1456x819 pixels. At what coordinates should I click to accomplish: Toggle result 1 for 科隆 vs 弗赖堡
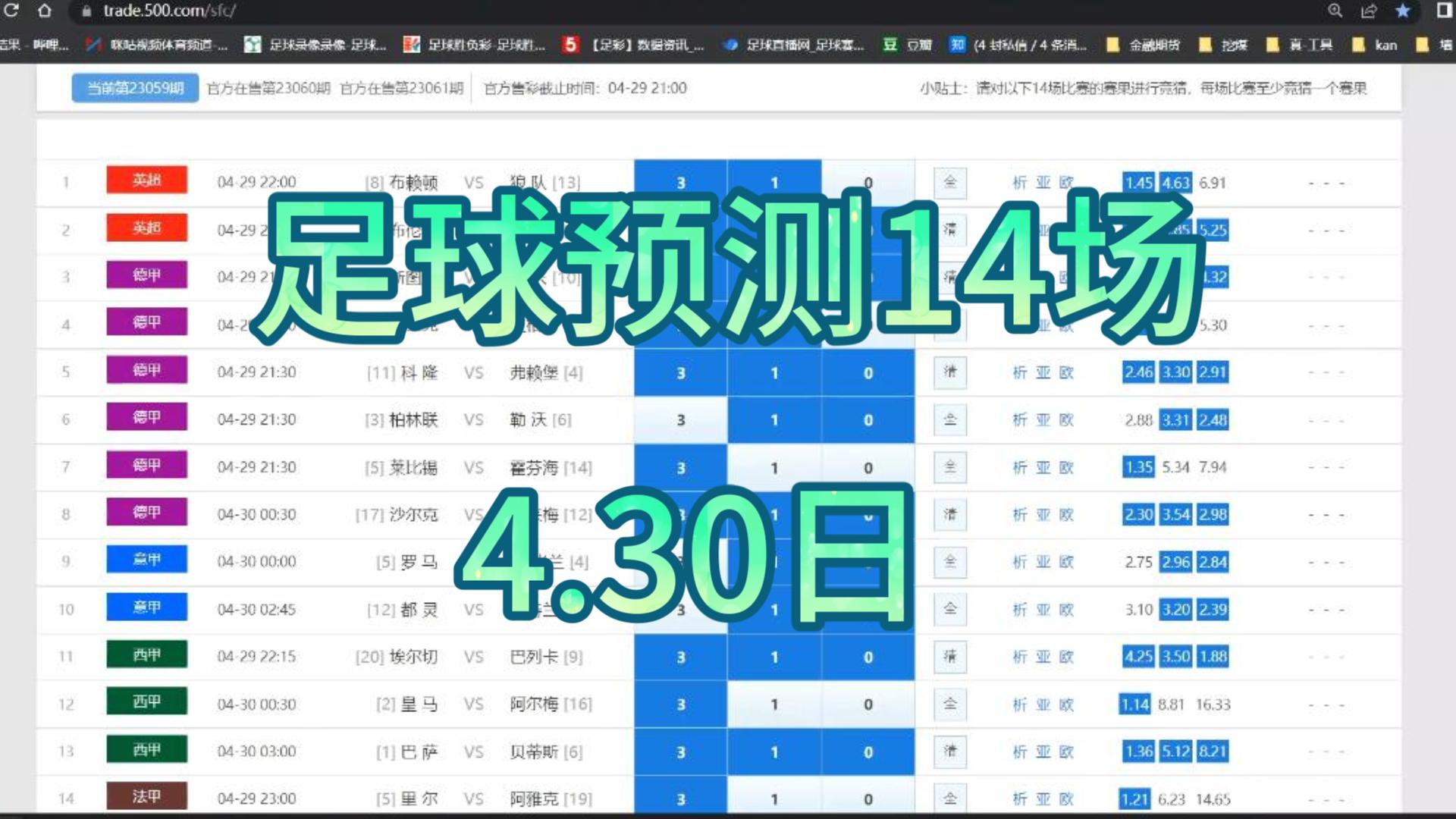pyautogui.click(x=774, y=372)
